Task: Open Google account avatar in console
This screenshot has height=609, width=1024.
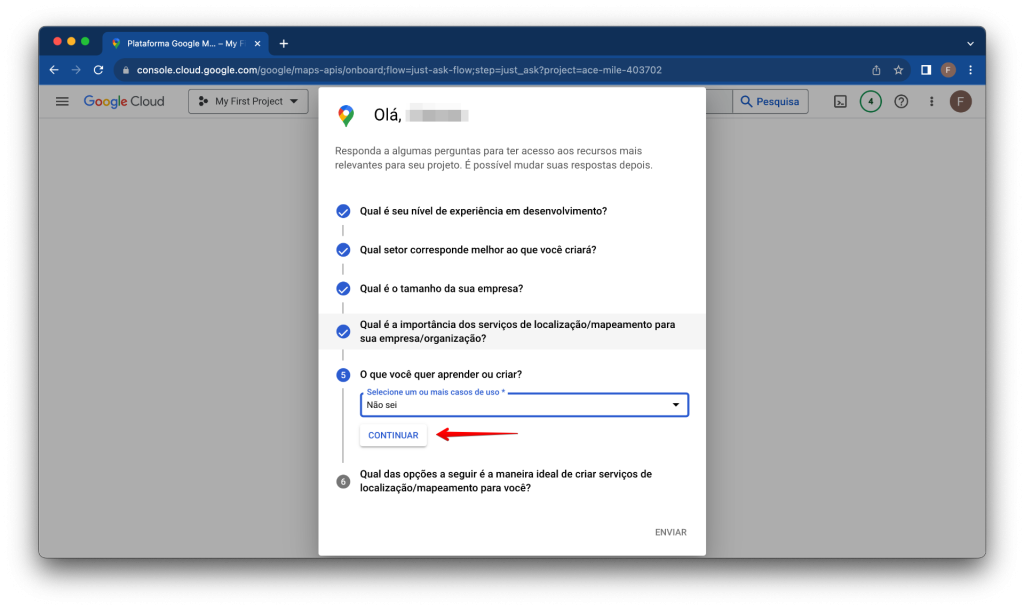Action: click(961, 101)
